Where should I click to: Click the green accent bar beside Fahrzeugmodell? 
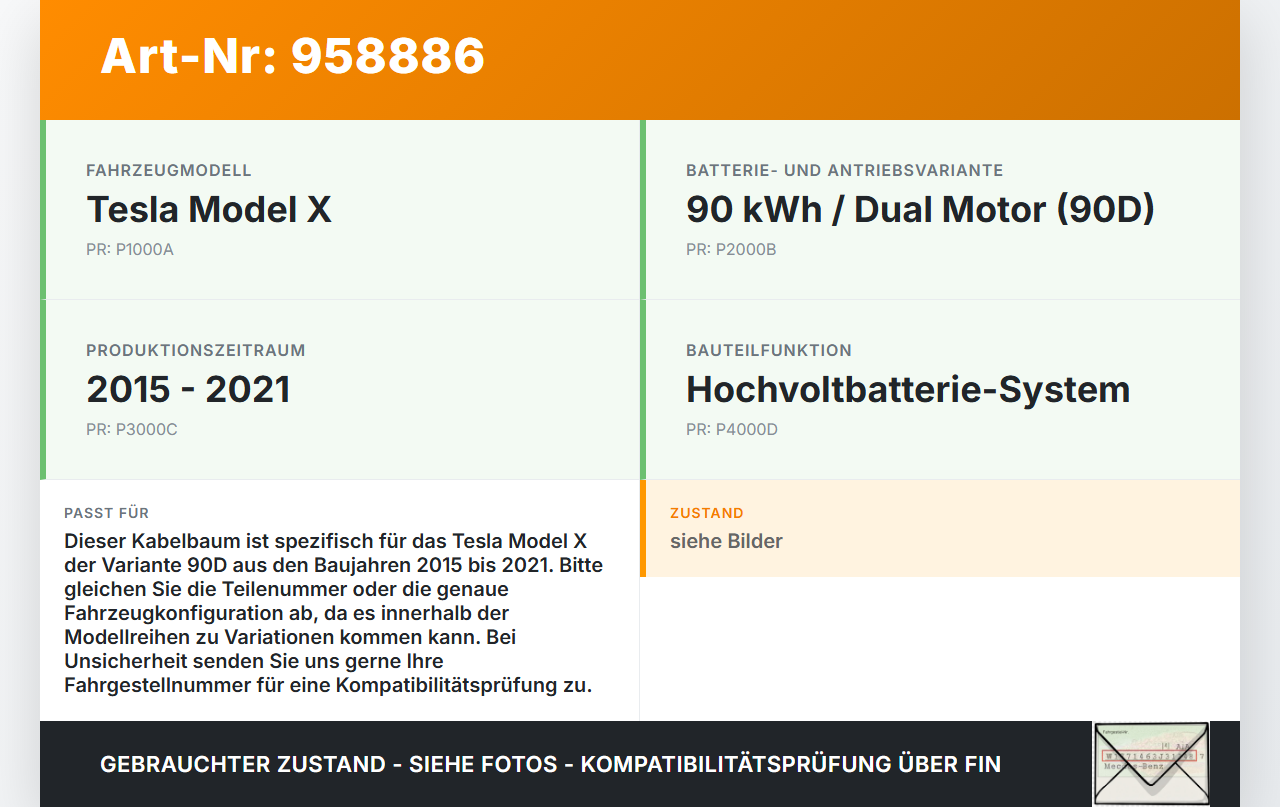coord(42,209)
